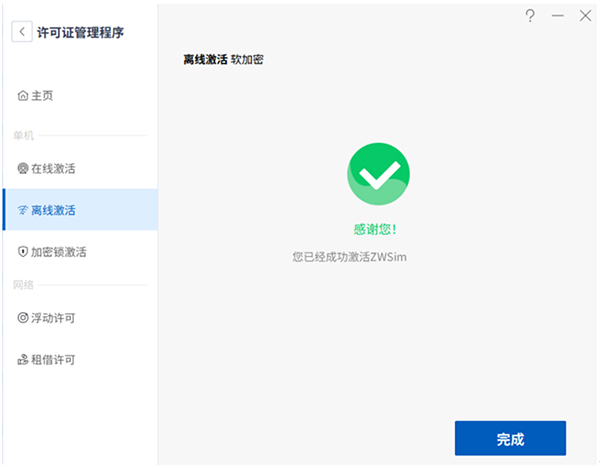Click the borrow icon beside 租借许可

click(x=23, y=359)
